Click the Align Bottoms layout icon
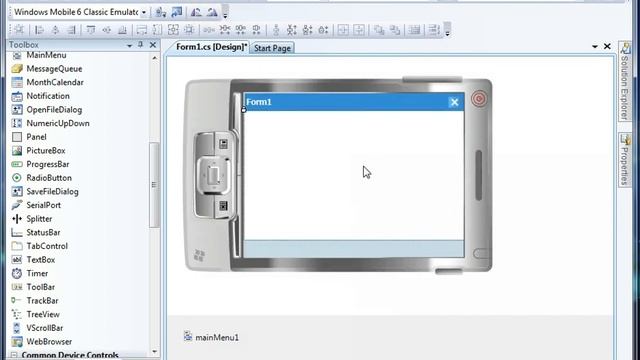This screenshot has width=640, height=360. pyautogui.click(x=122, y=30)
